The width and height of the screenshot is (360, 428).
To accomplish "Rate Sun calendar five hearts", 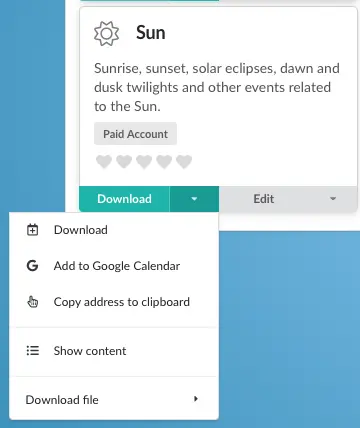I will tap(184, 162).
